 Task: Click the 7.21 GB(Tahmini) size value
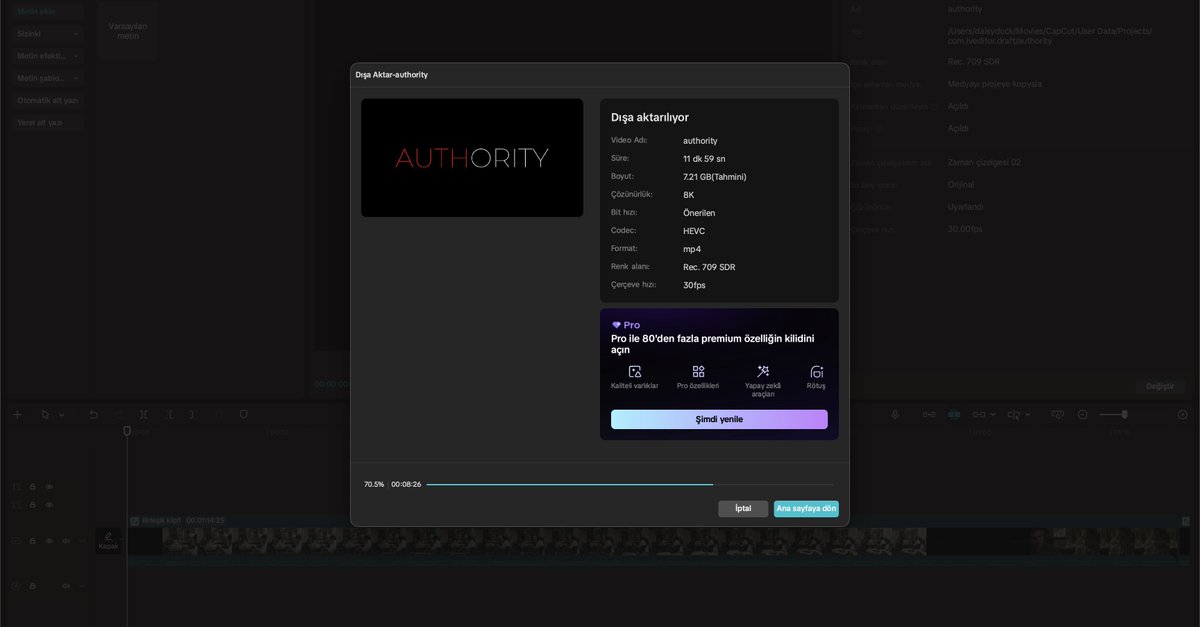(x=715, y=177)
